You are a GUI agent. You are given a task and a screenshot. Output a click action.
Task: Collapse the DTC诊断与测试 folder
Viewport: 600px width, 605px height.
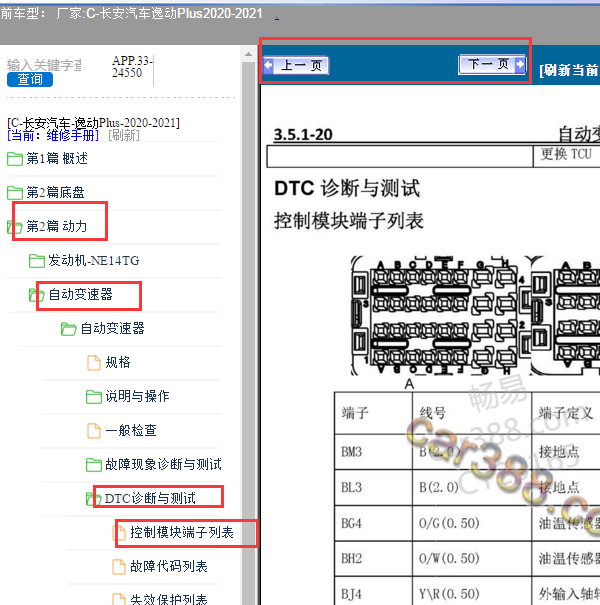(150, 499)
